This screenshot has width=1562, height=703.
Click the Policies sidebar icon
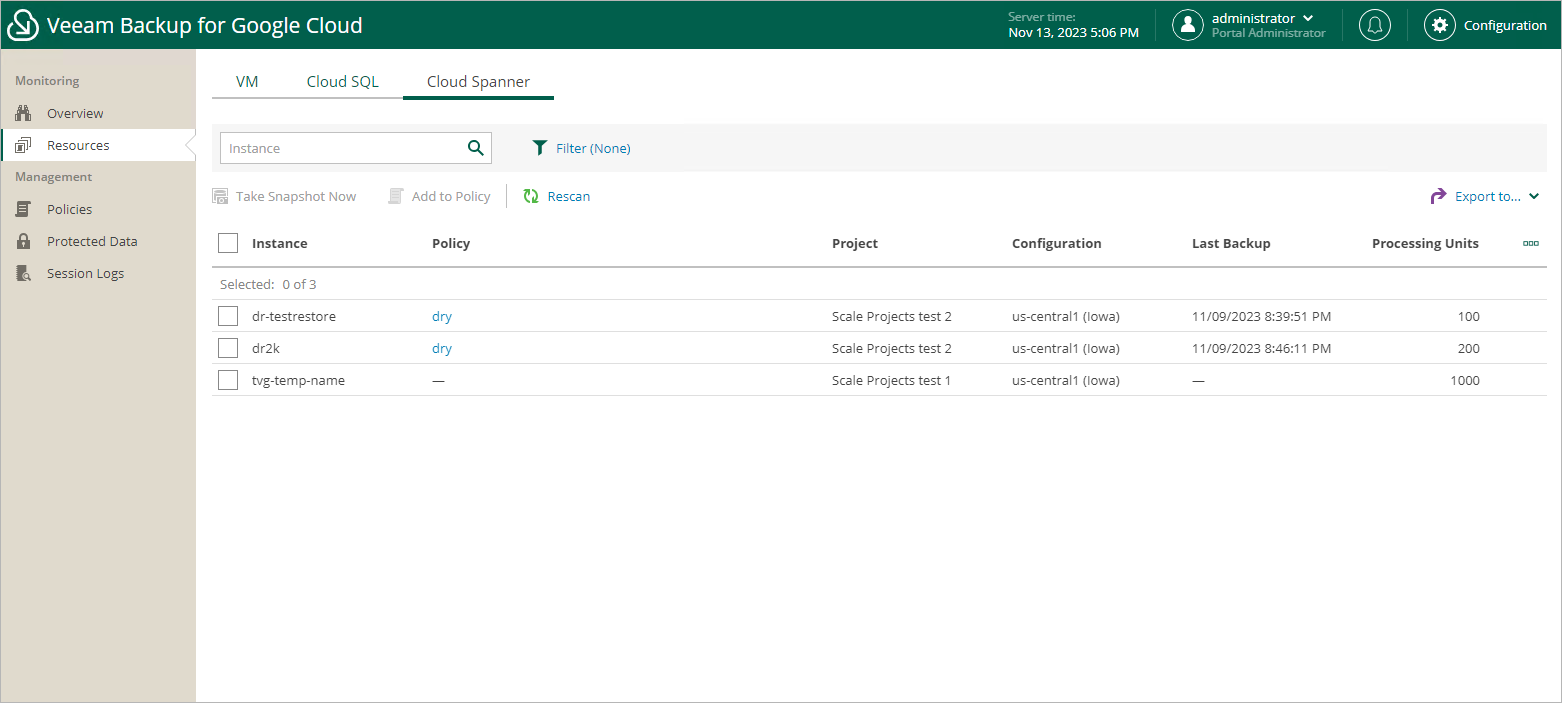point(25,209)
